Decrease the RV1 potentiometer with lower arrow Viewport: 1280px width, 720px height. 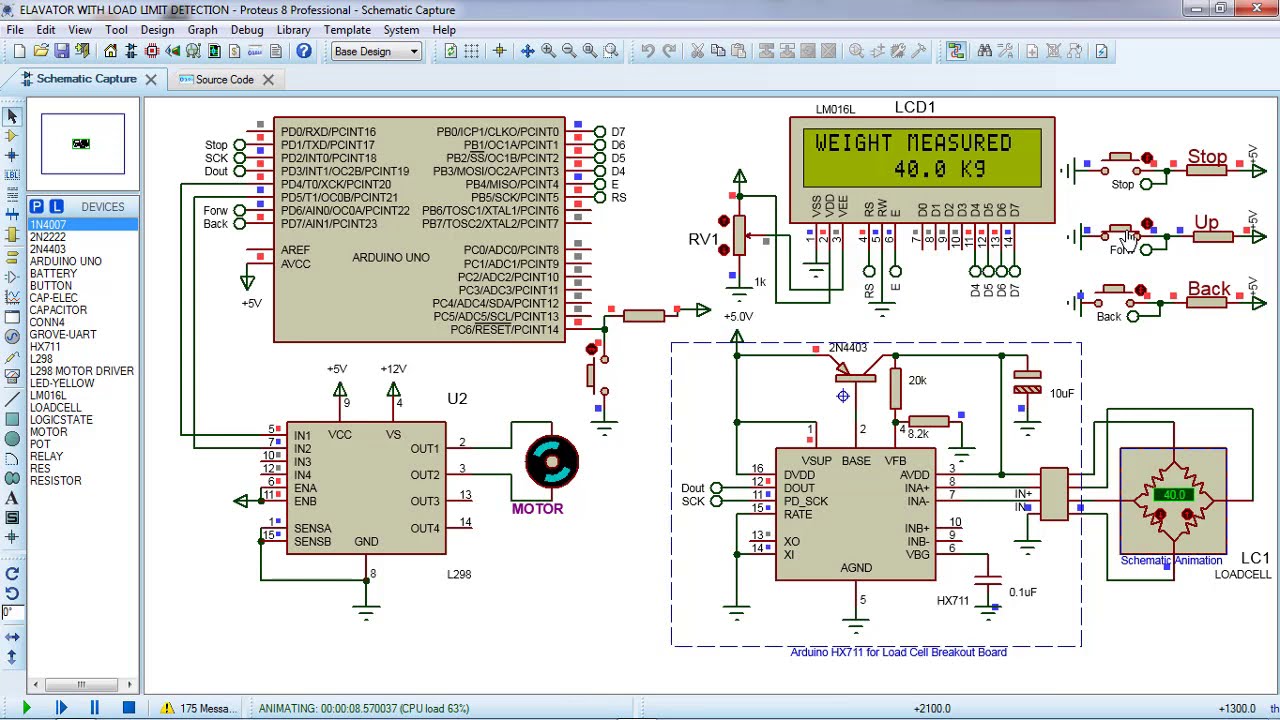pos(723,250)
